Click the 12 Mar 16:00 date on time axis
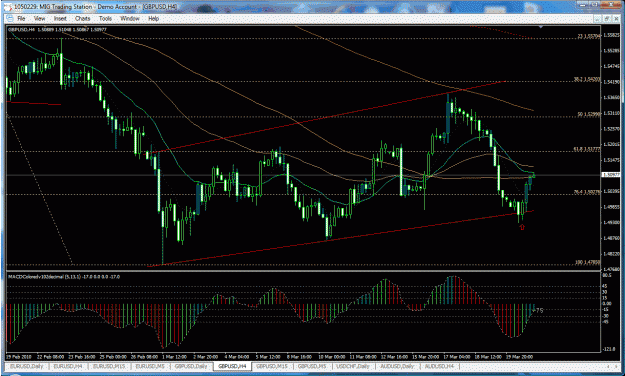The width and height of the screenshot is (625, 376). [394, 356]
